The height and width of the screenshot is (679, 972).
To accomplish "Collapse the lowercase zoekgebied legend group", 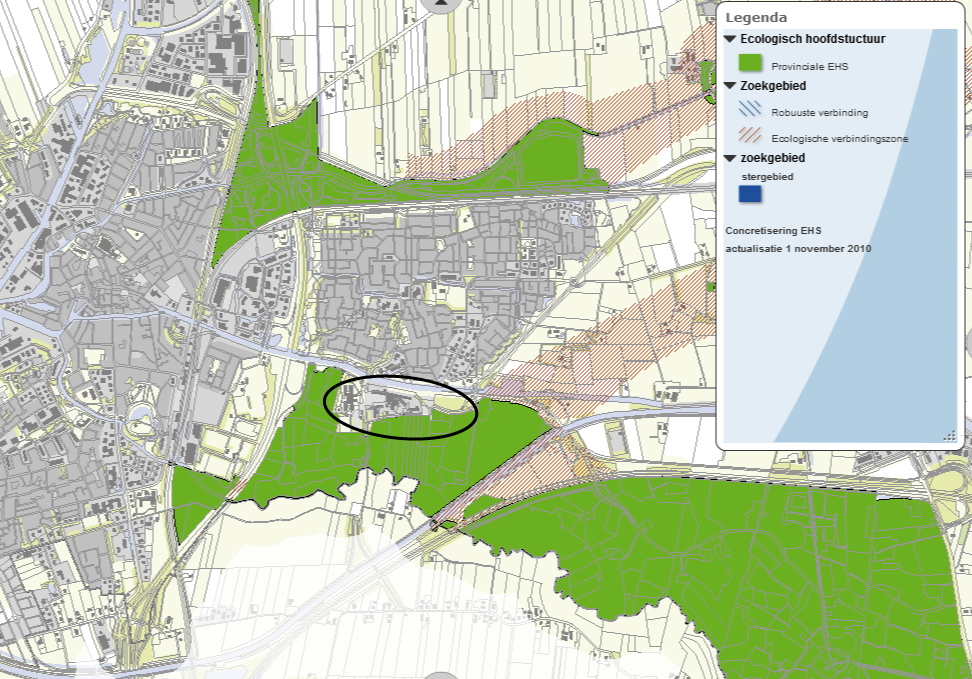I will click(731, 158).
